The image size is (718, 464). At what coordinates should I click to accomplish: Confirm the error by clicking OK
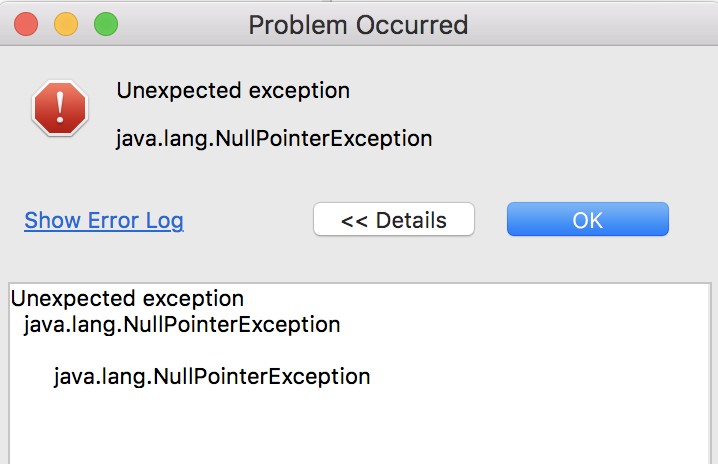pos(587,219)
